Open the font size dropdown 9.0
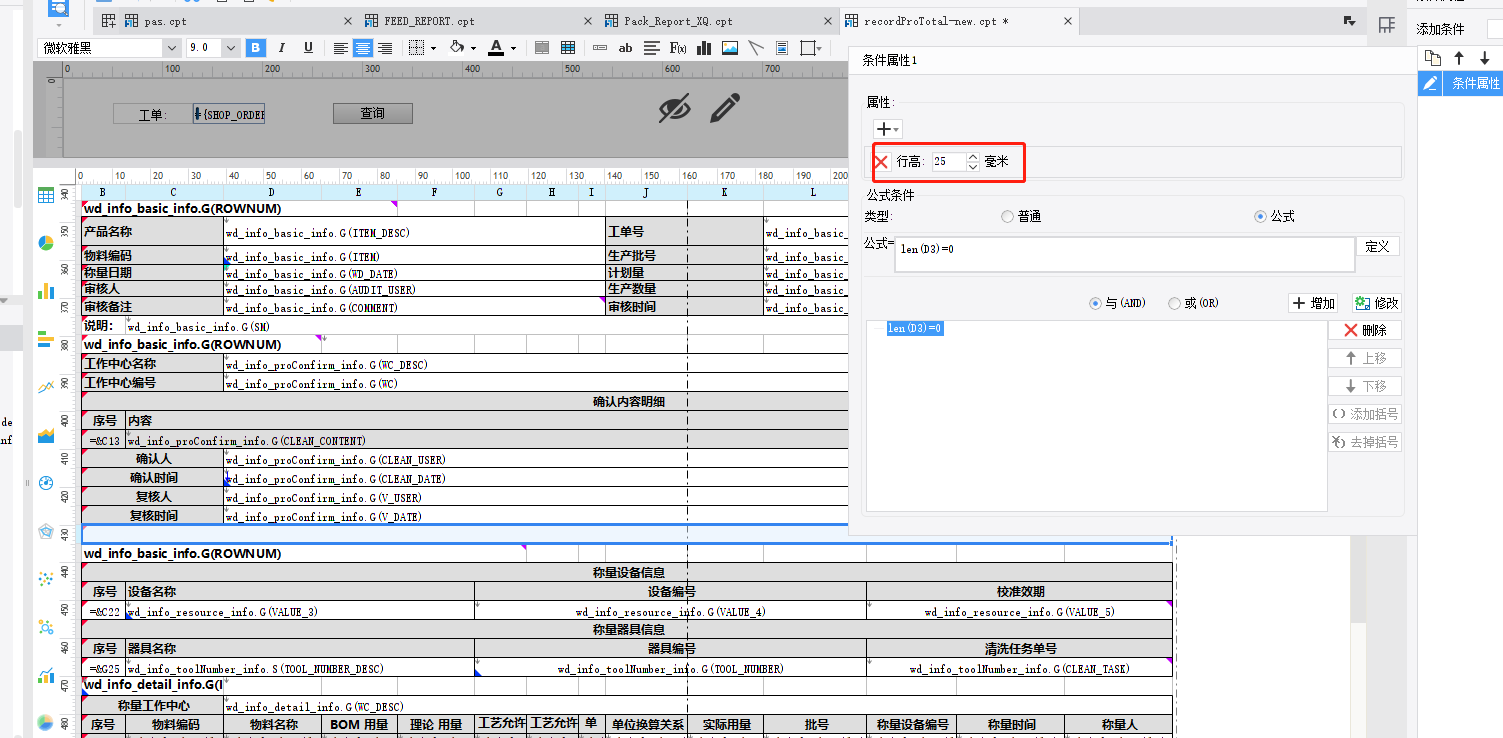 231,48
